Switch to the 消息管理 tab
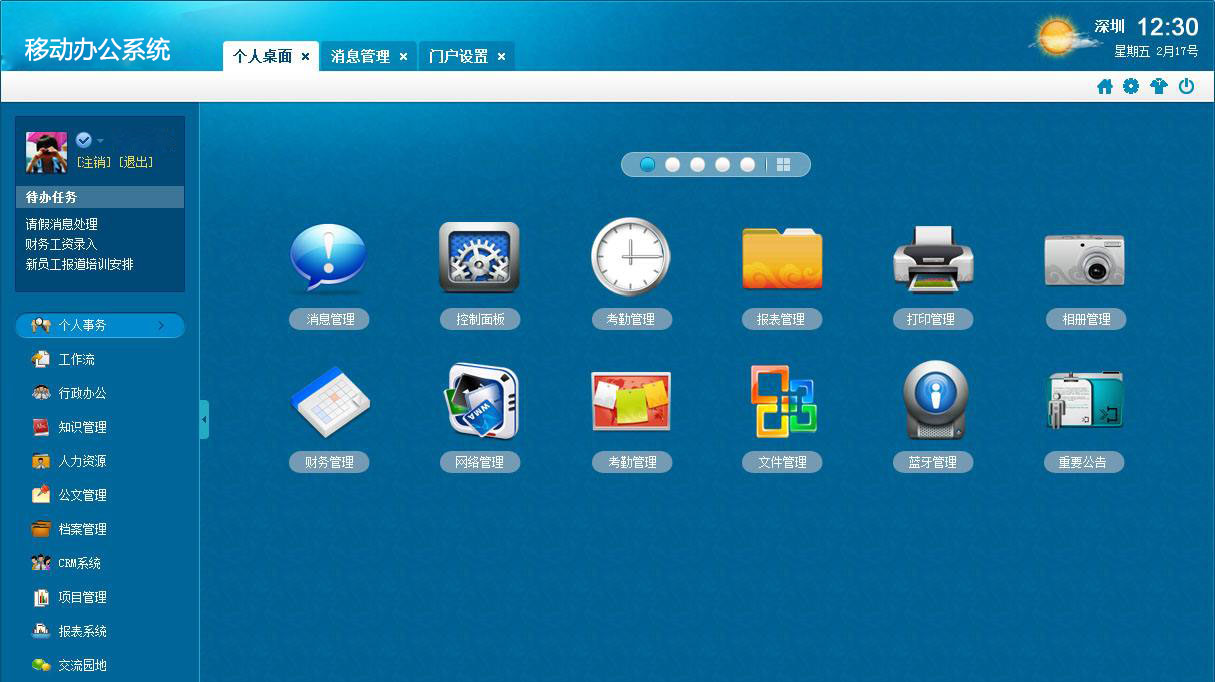The width and height of the screenshot is (1215, 682). [x=360, y=56]
